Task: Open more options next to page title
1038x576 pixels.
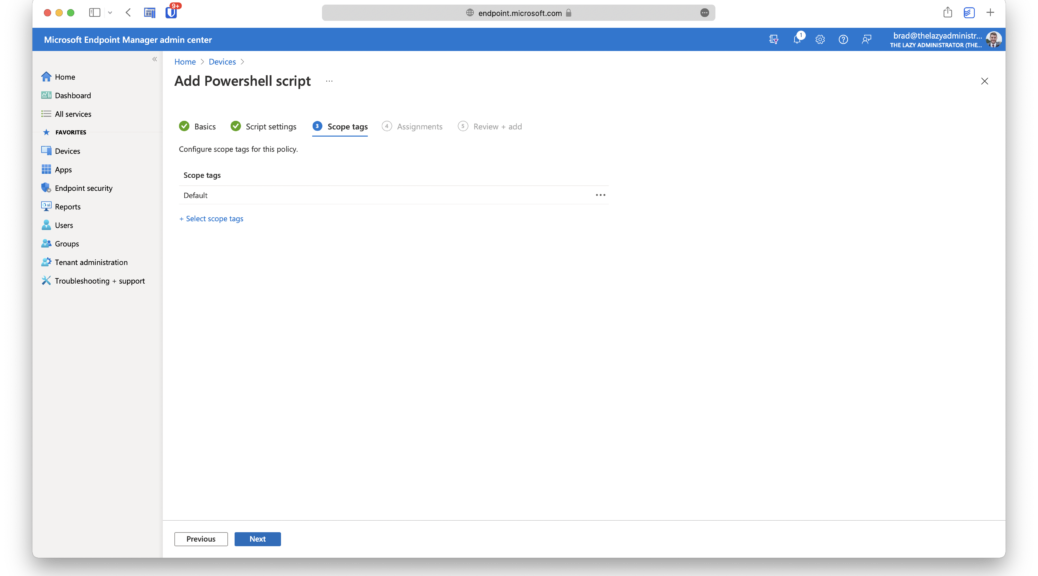Action: [x=329, y=81]
